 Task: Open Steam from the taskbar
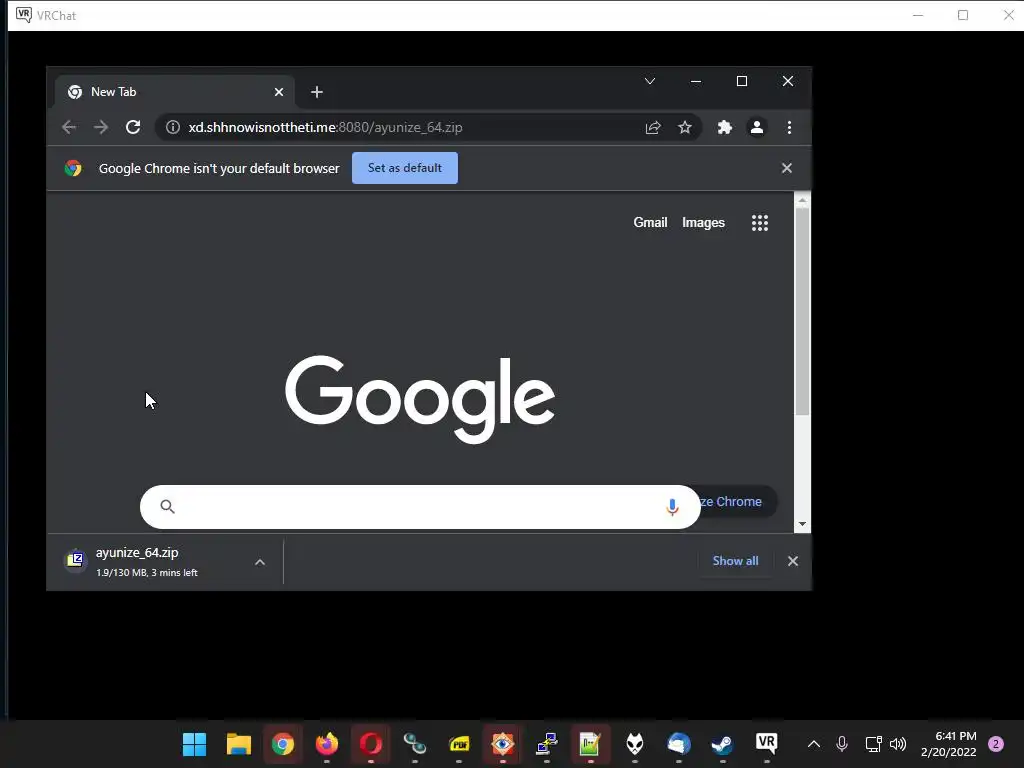(722, 744)
